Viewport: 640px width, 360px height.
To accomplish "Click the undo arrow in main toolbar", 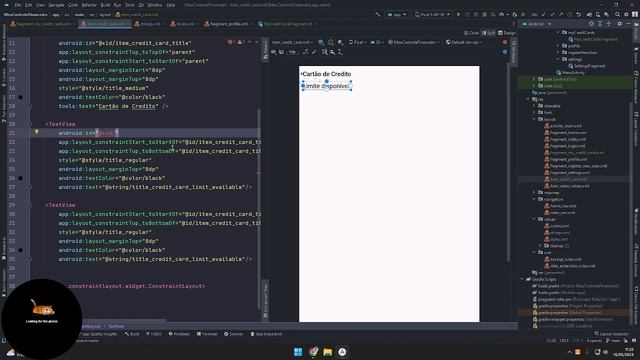I will point(578,14).
